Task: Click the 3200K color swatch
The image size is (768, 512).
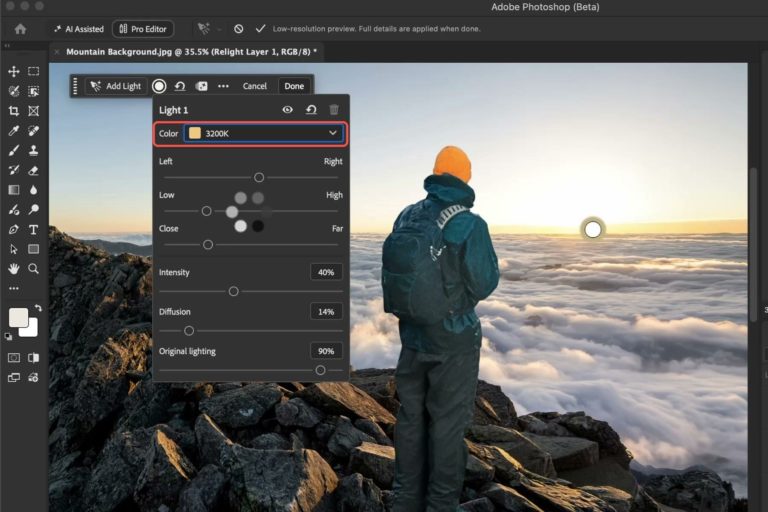Action: pyautogui.click(x=195, y=133)
